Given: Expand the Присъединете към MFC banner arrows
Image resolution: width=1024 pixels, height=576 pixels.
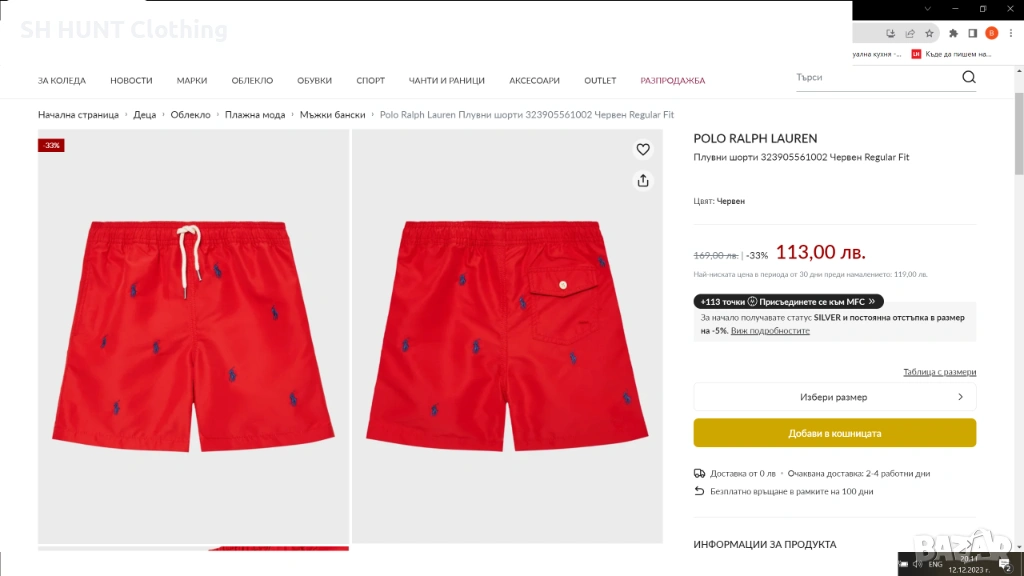Looking at the screenshot, I should click(872, 302).
